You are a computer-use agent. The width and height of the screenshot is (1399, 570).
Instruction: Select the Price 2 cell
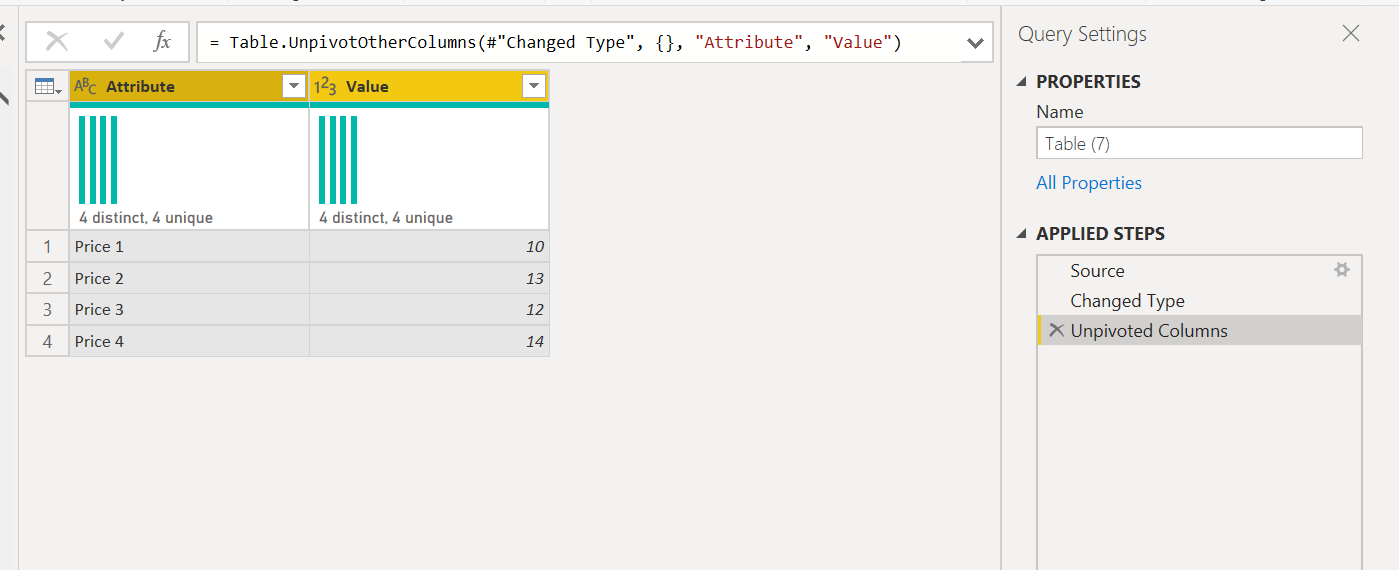(189, 278)
